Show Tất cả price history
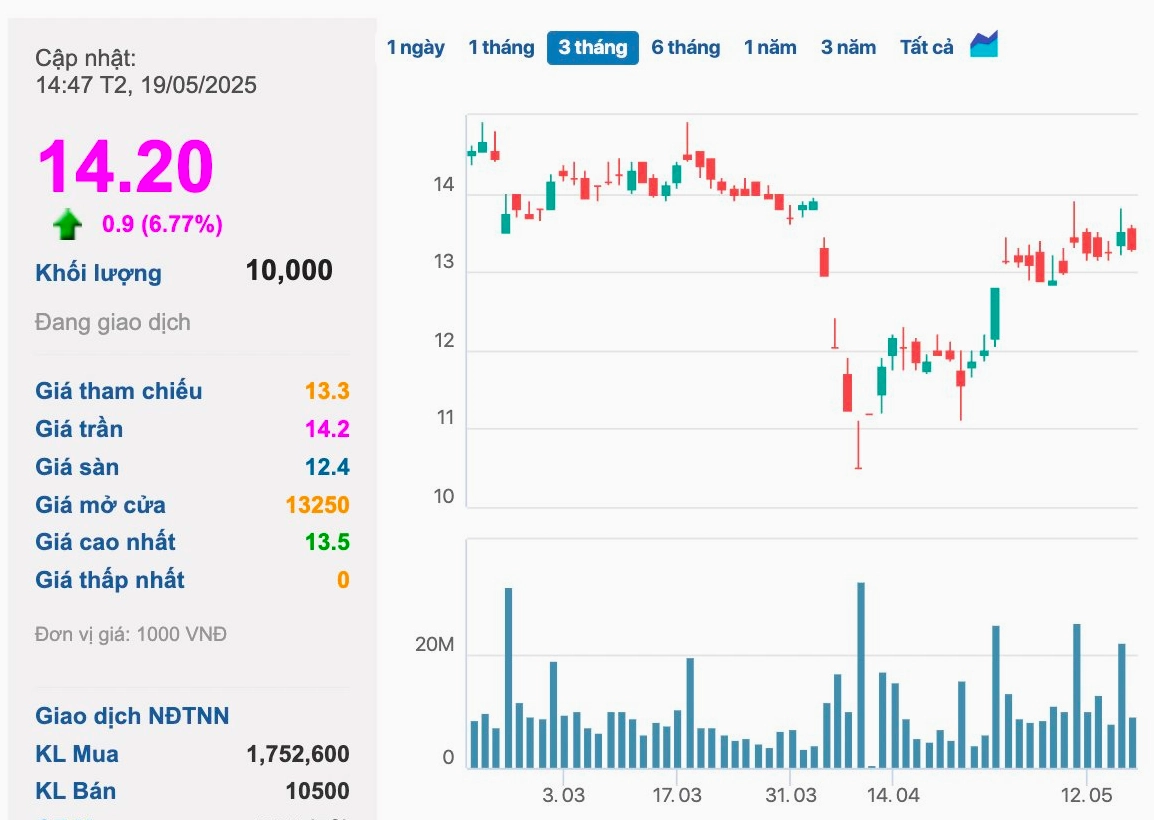This screenshot has width=1154, height=820. coord(926,48)
